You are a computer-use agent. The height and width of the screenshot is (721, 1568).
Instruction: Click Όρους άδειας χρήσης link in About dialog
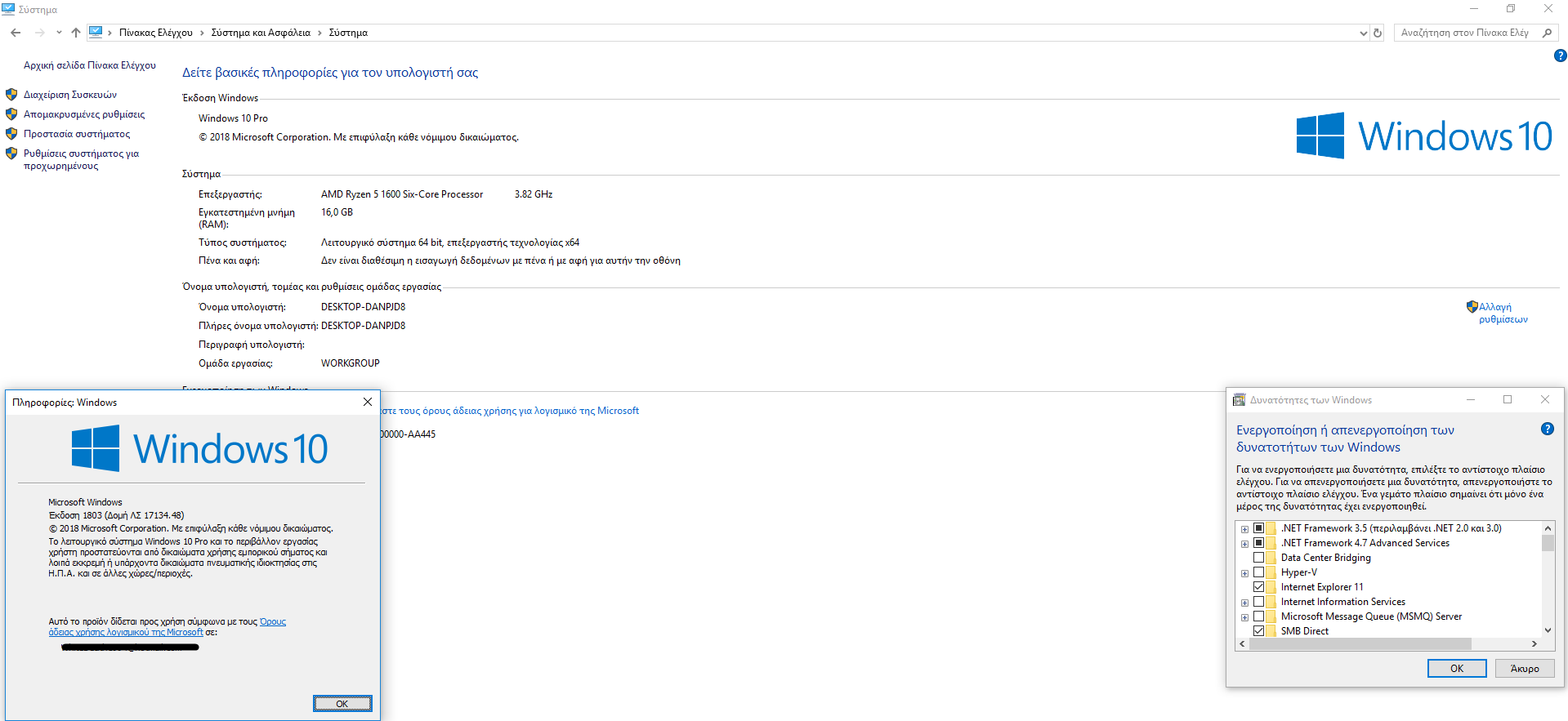[x=167, y=627]
